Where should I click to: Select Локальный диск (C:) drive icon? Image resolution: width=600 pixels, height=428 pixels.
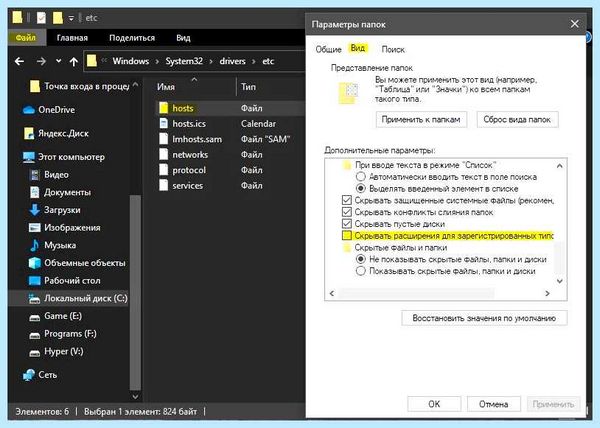pyautogui.click(x=35, y=298)
